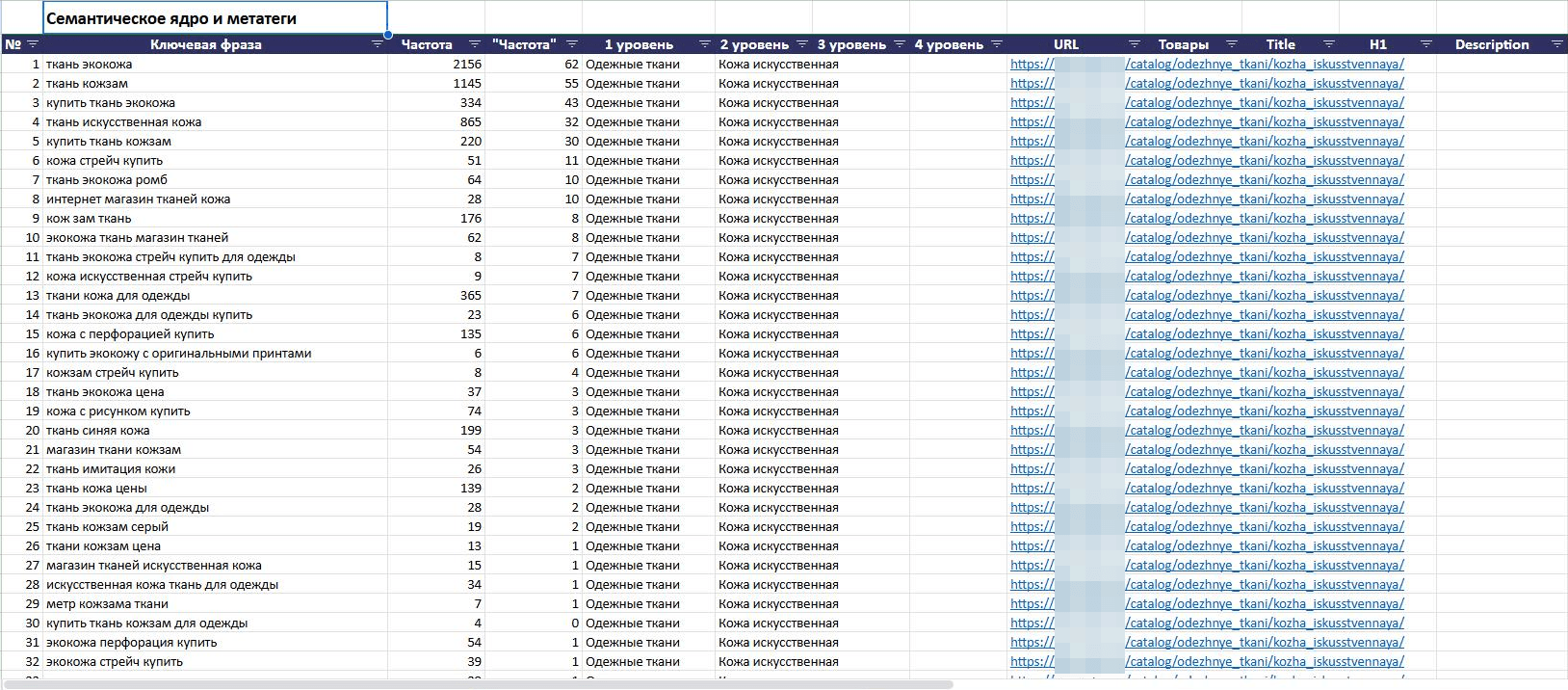1568x690 pixels.
Task: Open filter for Ключевая фраза column
Action: [x=378, y=44]
